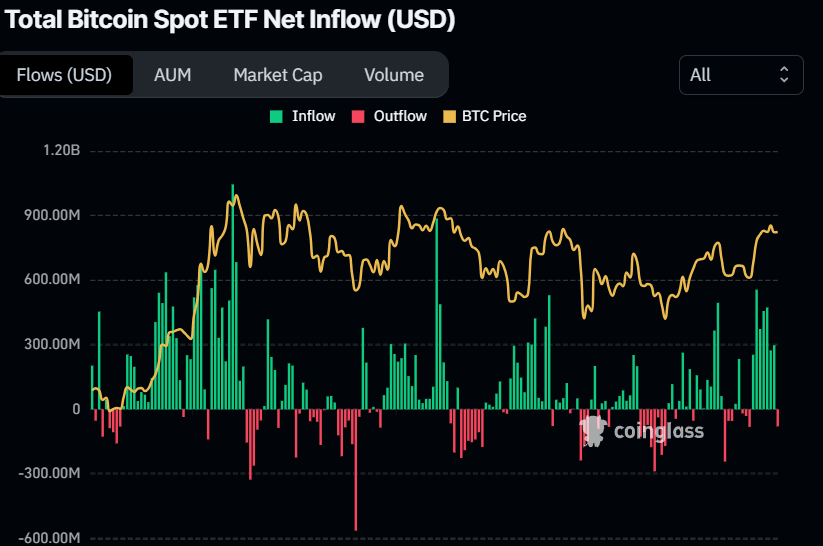Click the coinglass watermark text
This screenshot has height=546, width=823.
(658, 431)
